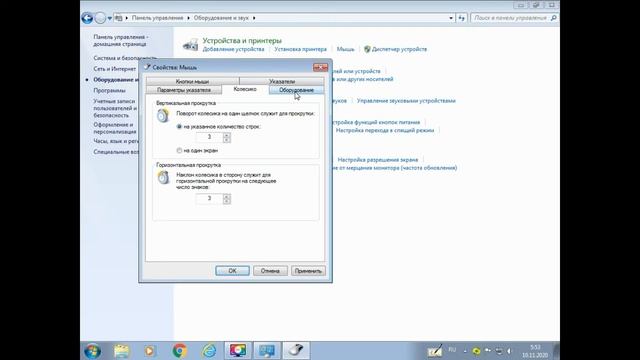This screenshot has height=360, width=640.
Task: Expand the arrow after 'Панель управления' breadcrumb
Action: pos(189,18)
